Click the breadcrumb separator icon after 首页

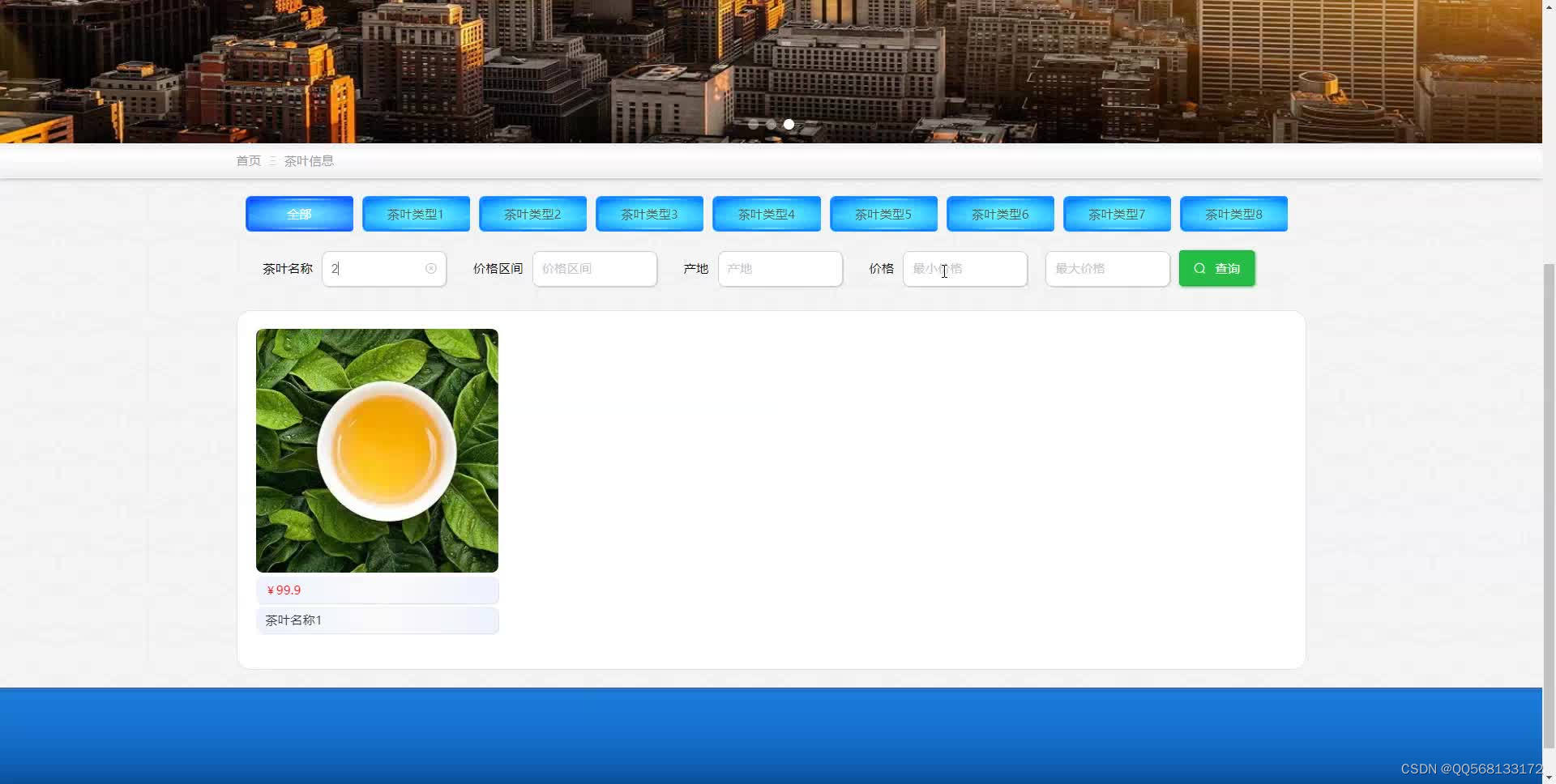[272, 160]
